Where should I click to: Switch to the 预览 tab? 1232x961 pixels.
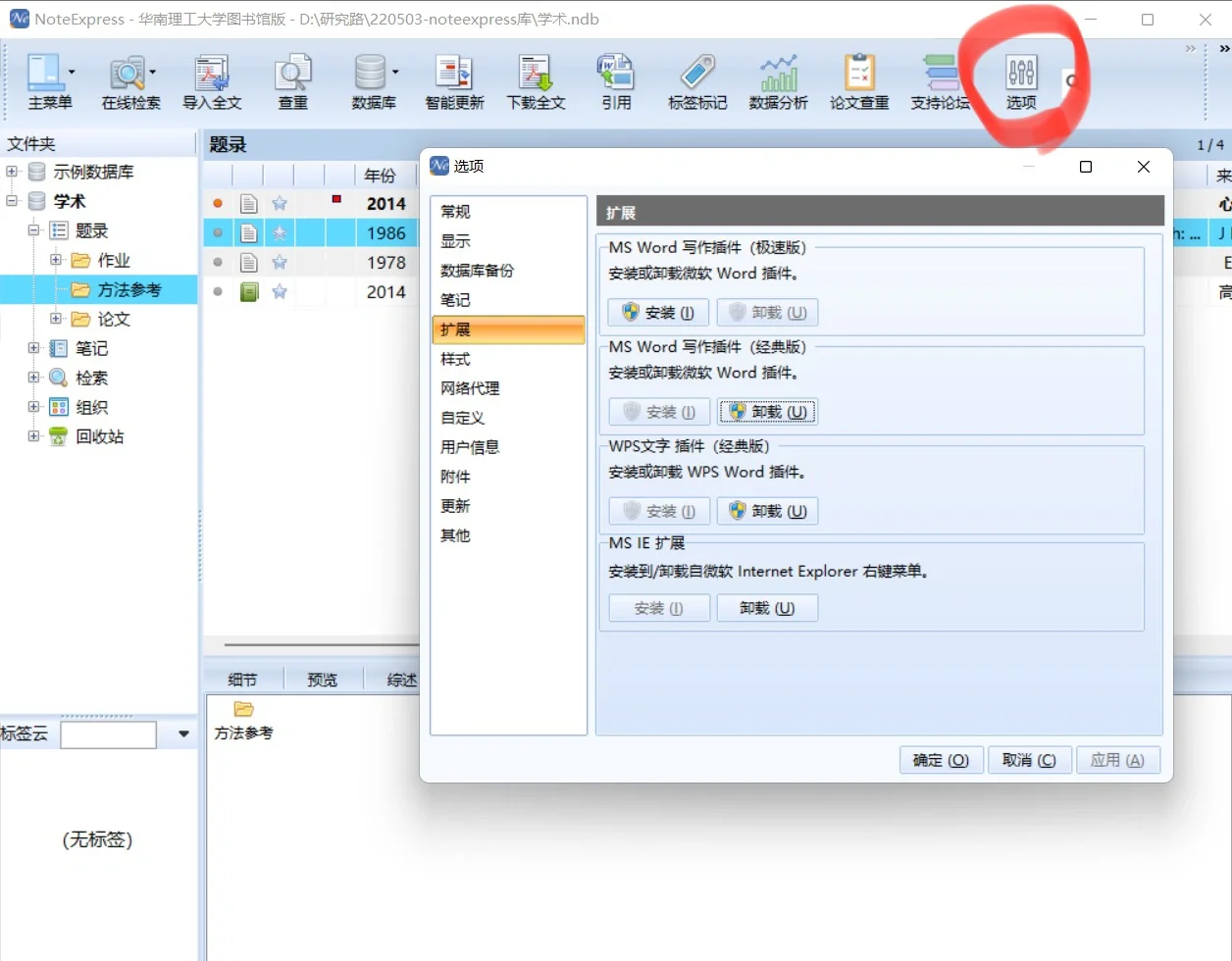pyautogui.click(x=322, y=680)
